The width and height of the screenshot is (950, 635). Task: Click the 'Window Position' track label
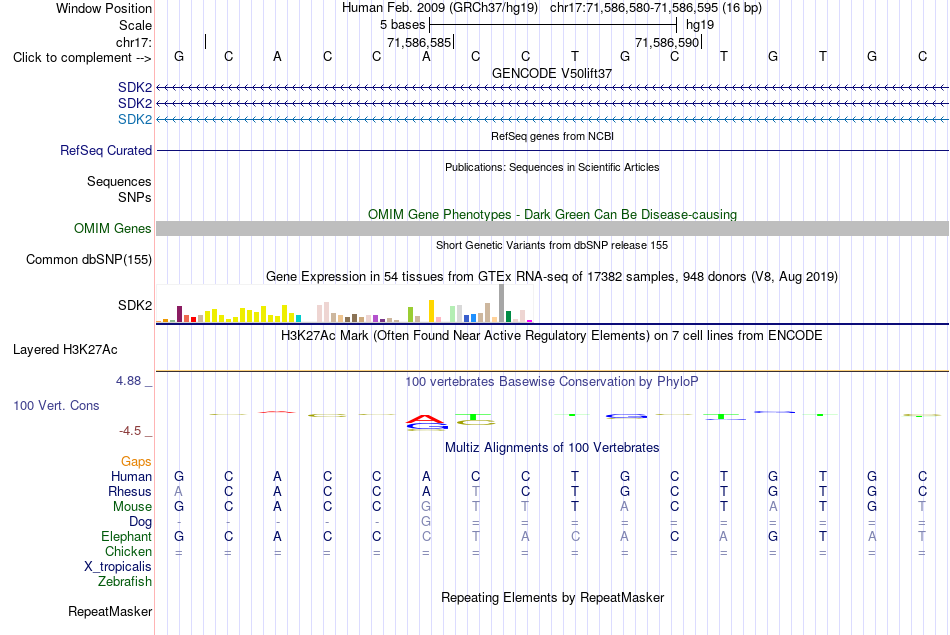coord(104,8)
